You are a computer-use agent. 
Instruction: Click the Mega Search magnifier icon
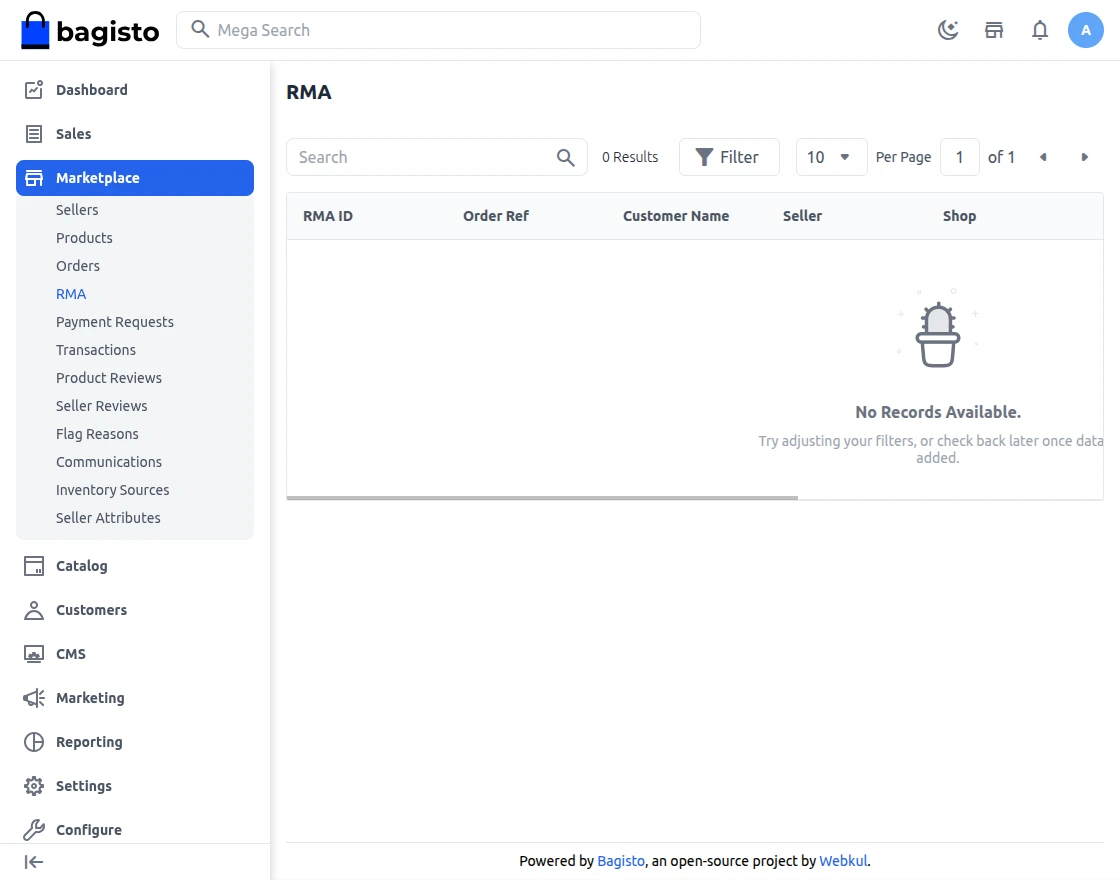pos(200,29)
